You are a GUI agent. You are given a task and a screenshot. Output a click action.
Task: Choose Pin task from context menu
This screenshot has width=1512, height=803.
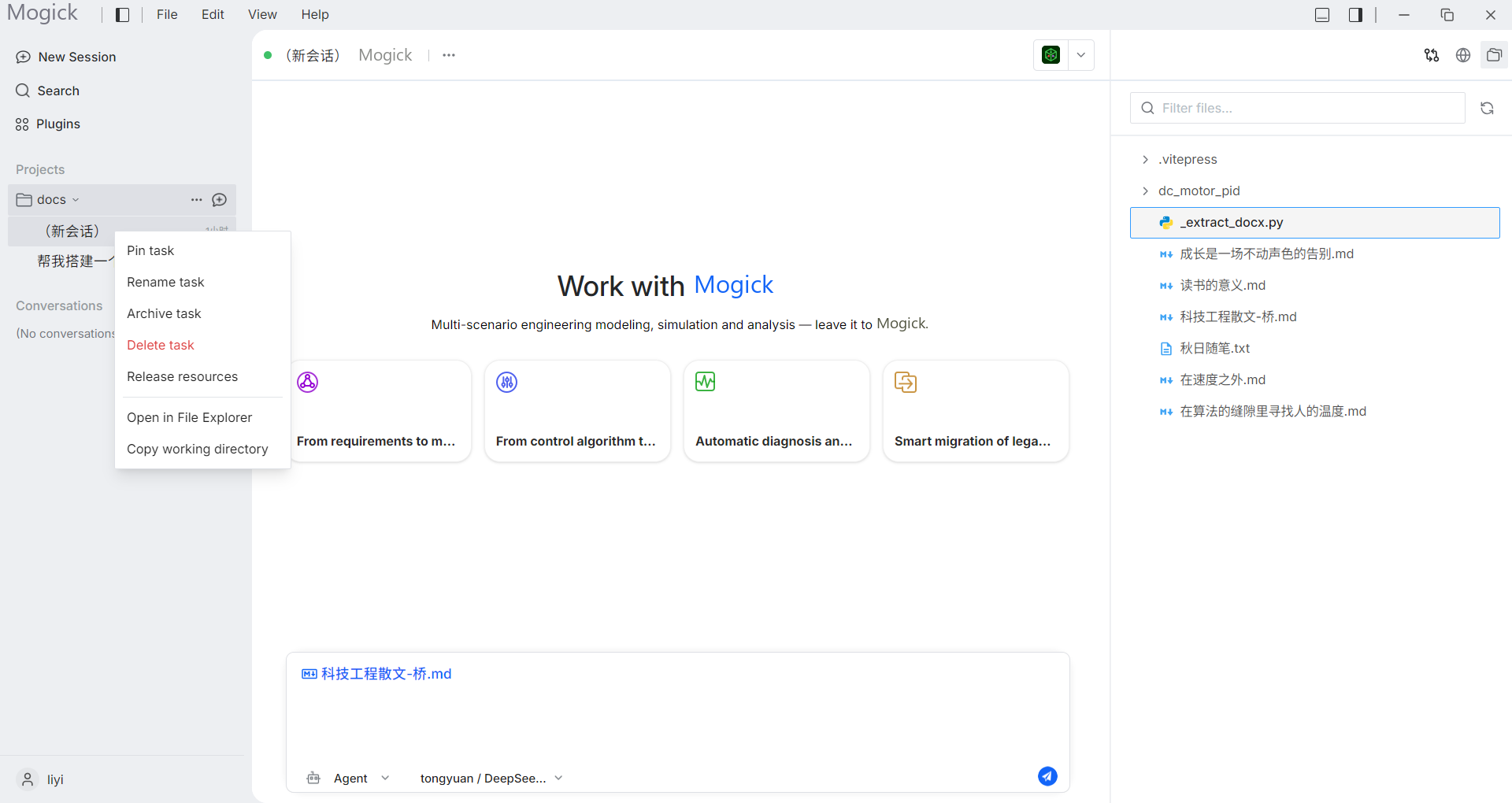[202, 250]
